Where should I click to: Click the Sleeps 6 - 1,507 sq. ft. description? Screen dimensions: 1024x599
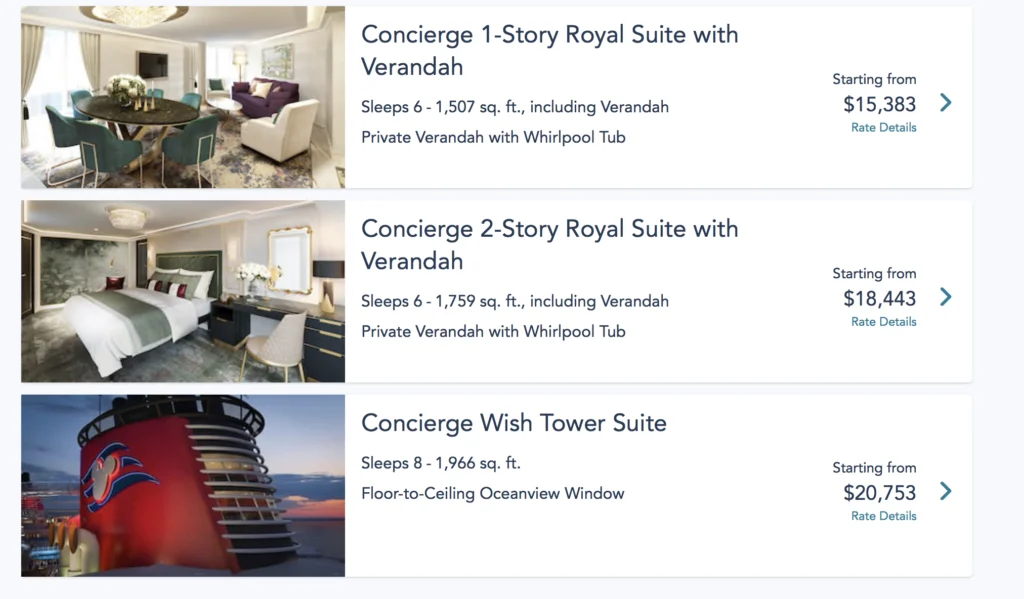514,107
